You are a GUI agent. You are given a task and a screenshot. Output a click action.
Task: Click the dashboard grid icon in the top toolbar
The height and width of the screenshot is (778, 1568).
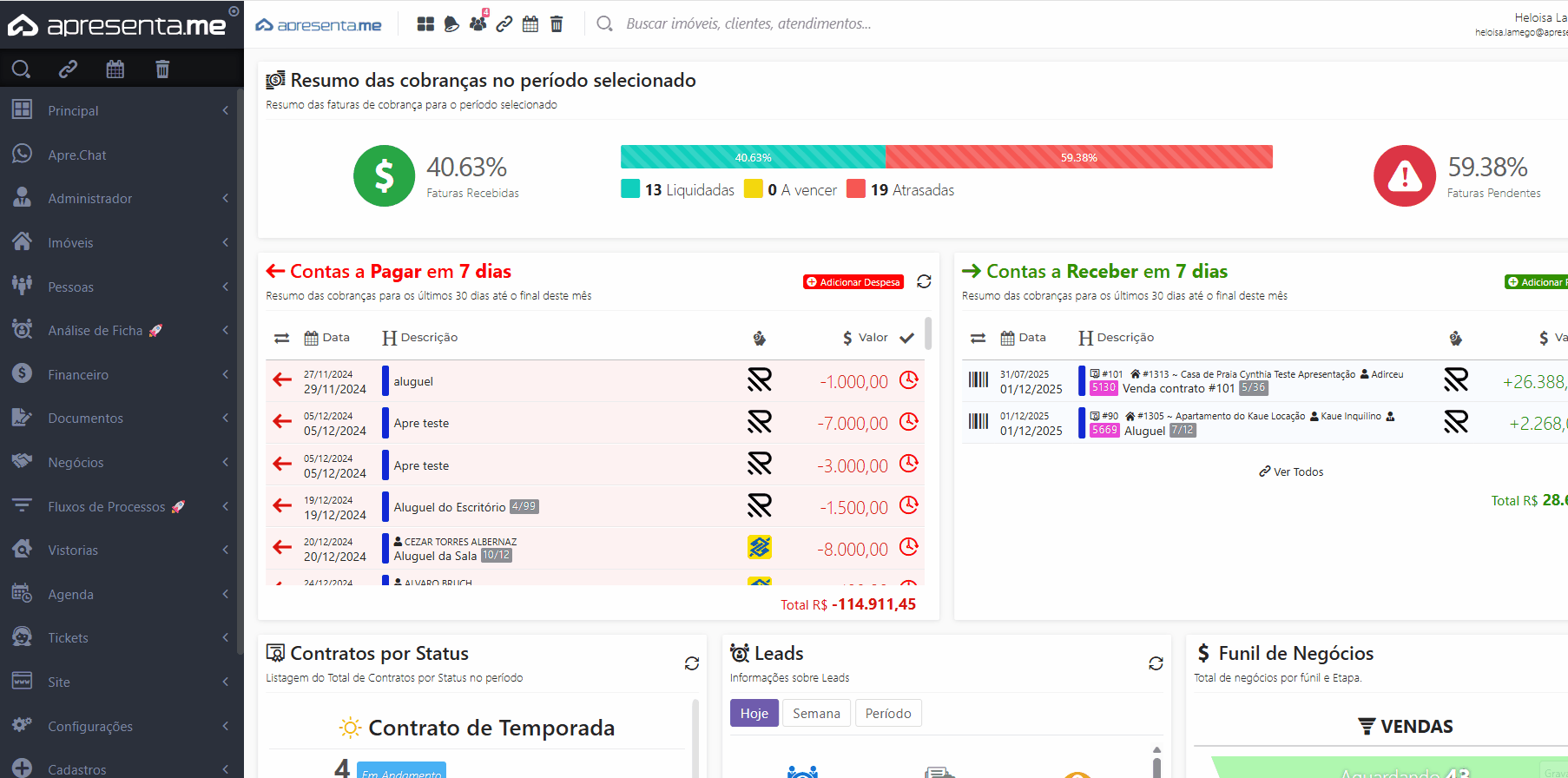[425, 24]
